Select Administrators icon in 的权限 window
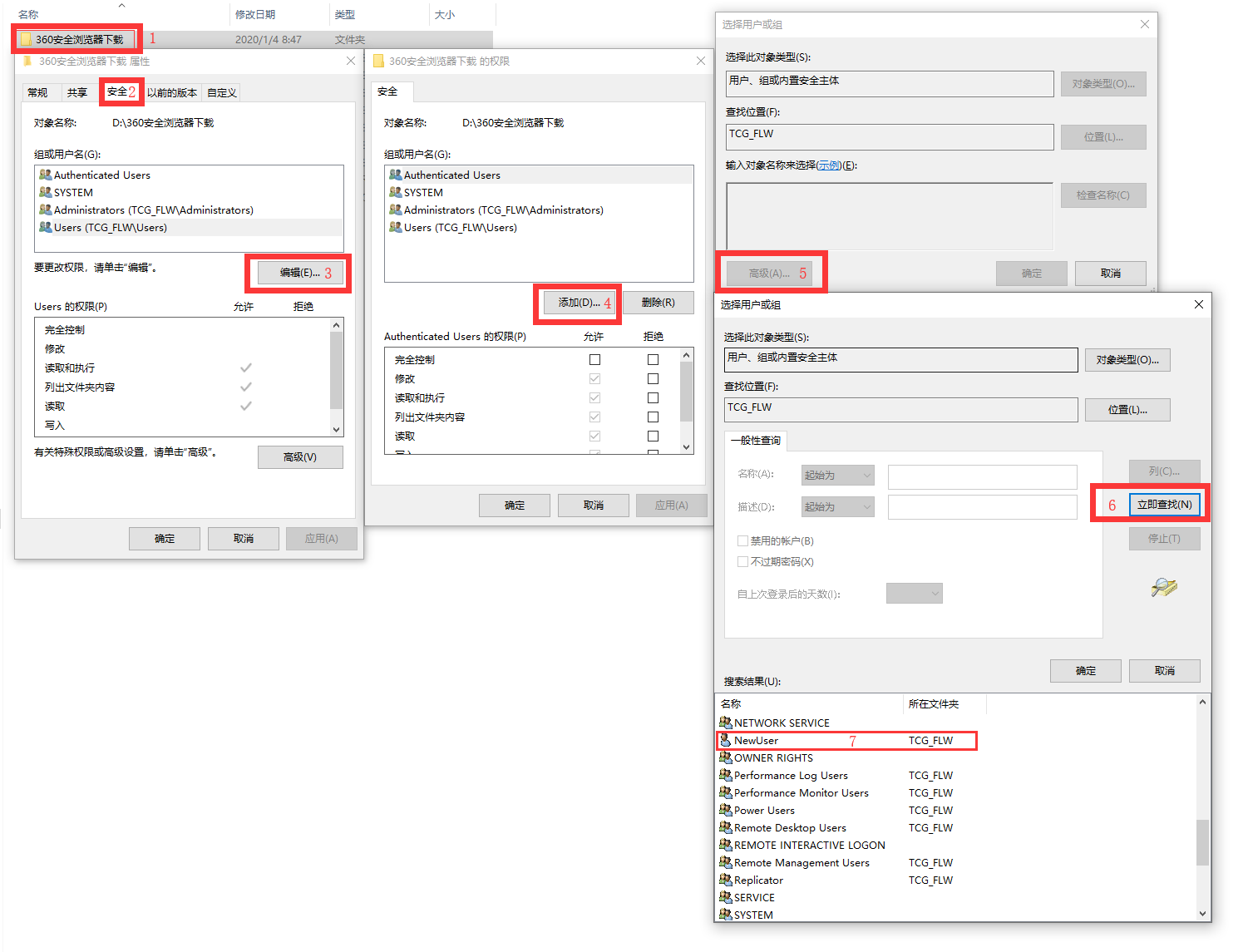The height and width of the screenshot is (952, 1243). pos(396,210)
